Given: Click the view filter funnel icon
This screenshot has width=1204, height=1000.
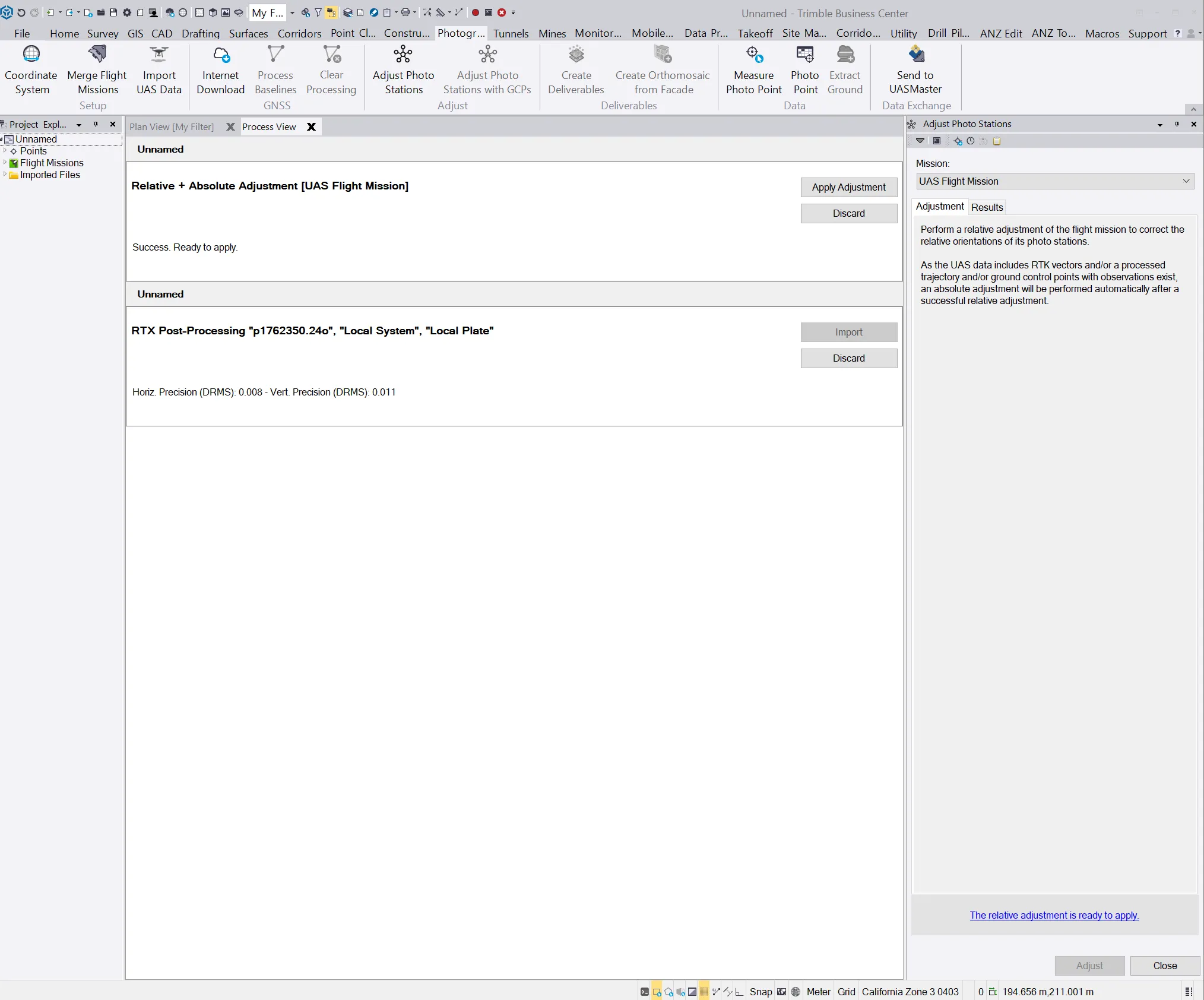Looking at the screenshot, I should [318, 12].
